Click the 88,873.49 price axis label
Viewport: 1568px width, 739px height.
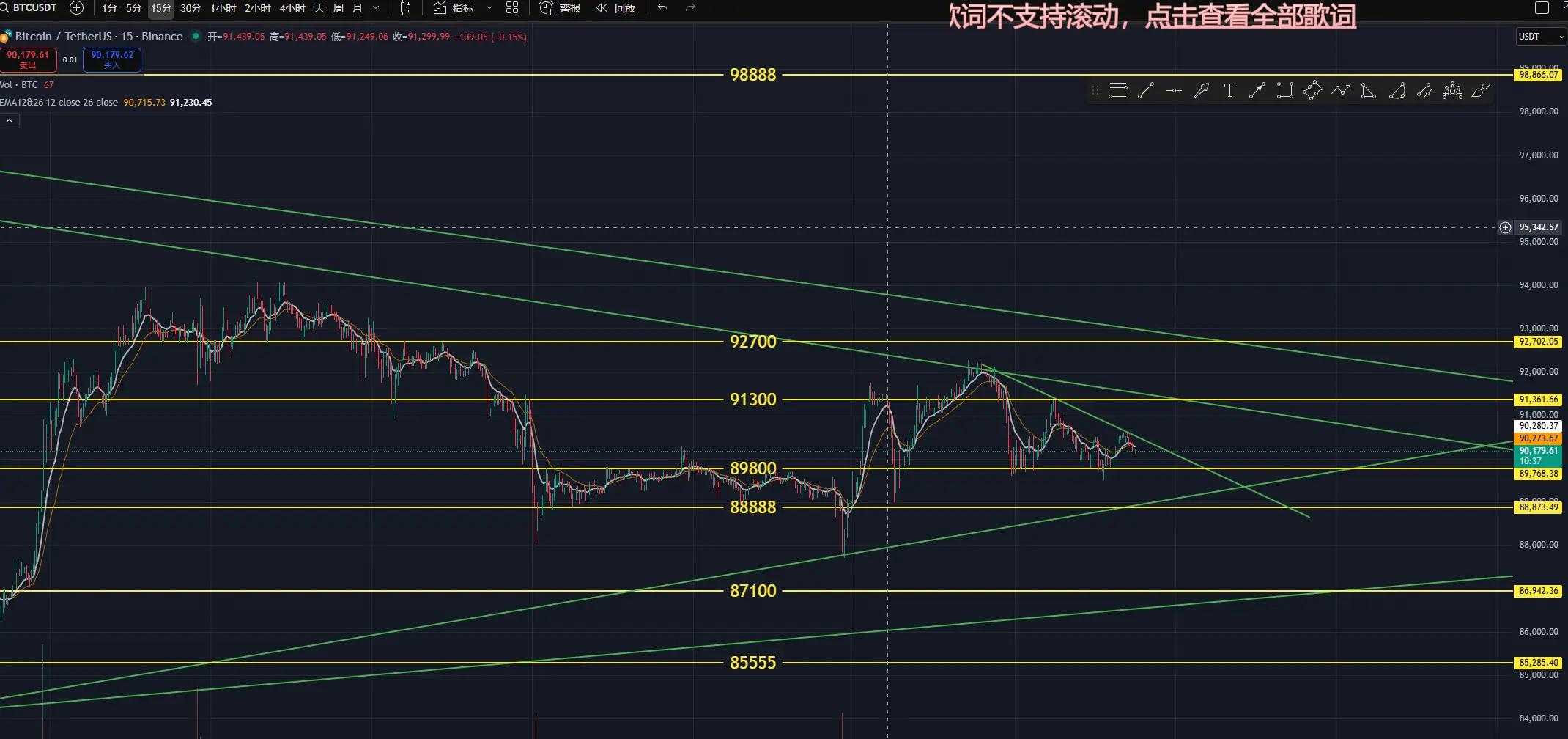coord(1538,507)
